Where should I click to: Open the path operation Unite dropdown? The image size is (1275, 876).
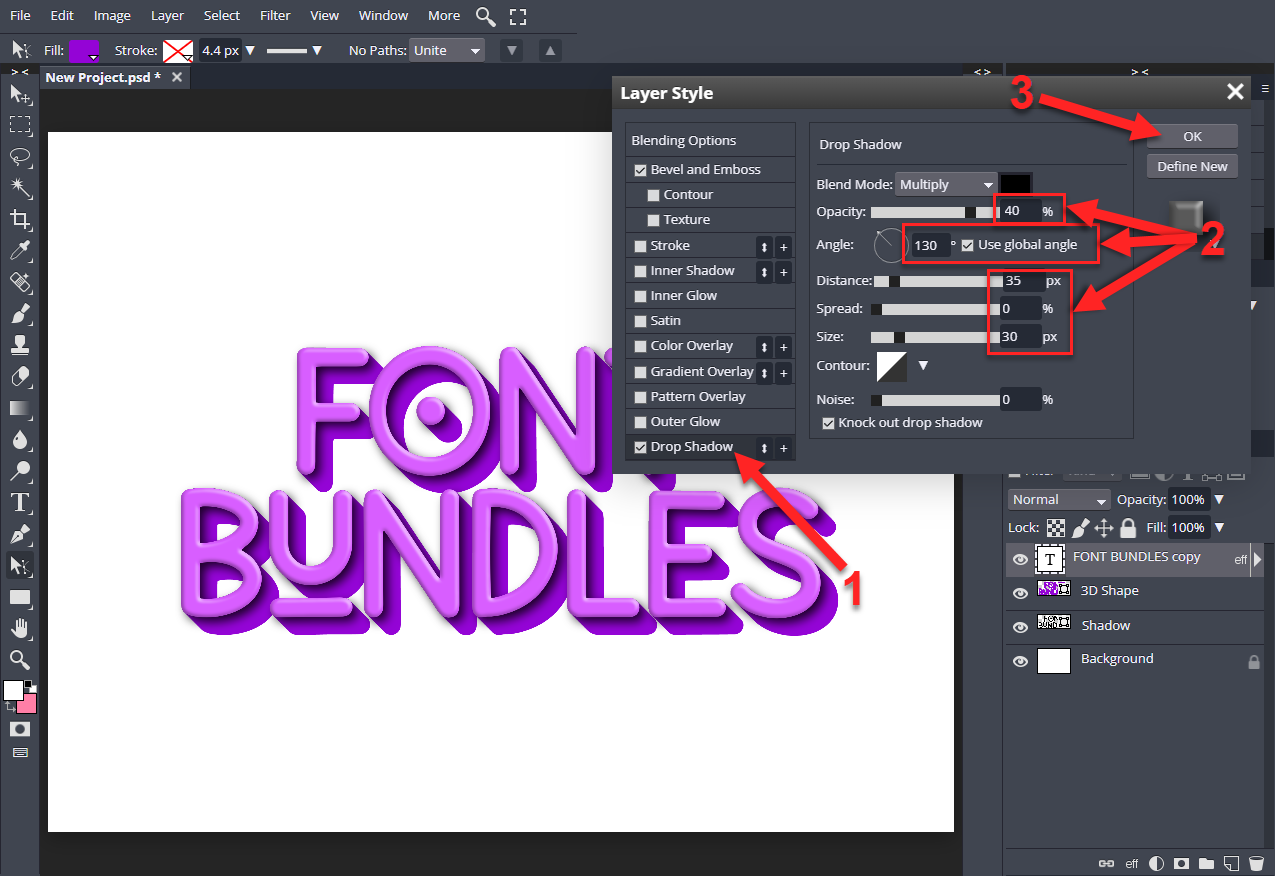pos(447,50)
